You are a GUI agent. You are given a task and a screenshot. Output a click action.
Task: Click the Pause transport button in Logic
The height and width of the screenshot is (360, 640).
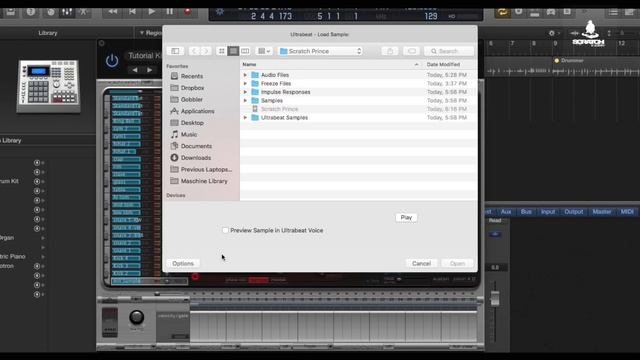[169, 11]
